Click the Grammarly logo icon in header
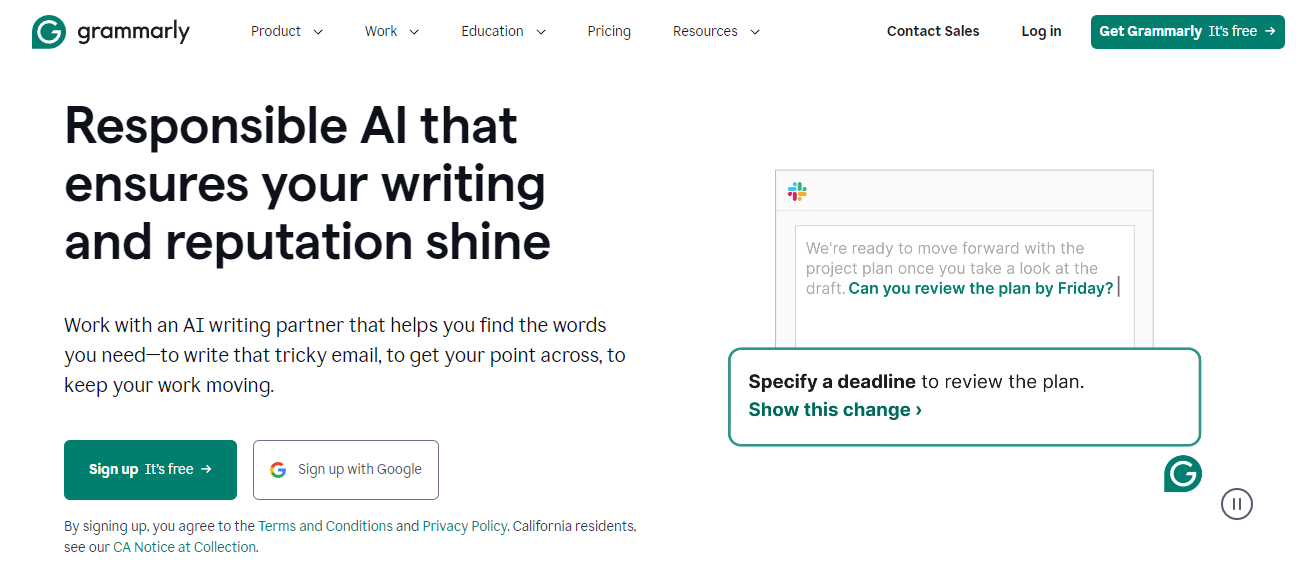 coord(48,32)
